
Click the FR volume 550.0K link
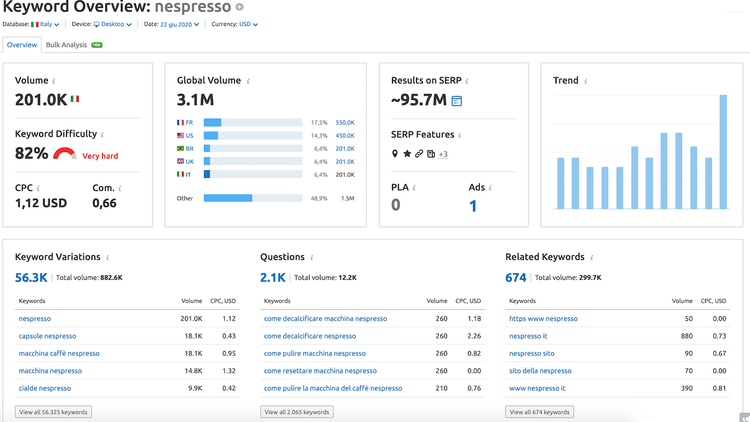coord(345,122)
